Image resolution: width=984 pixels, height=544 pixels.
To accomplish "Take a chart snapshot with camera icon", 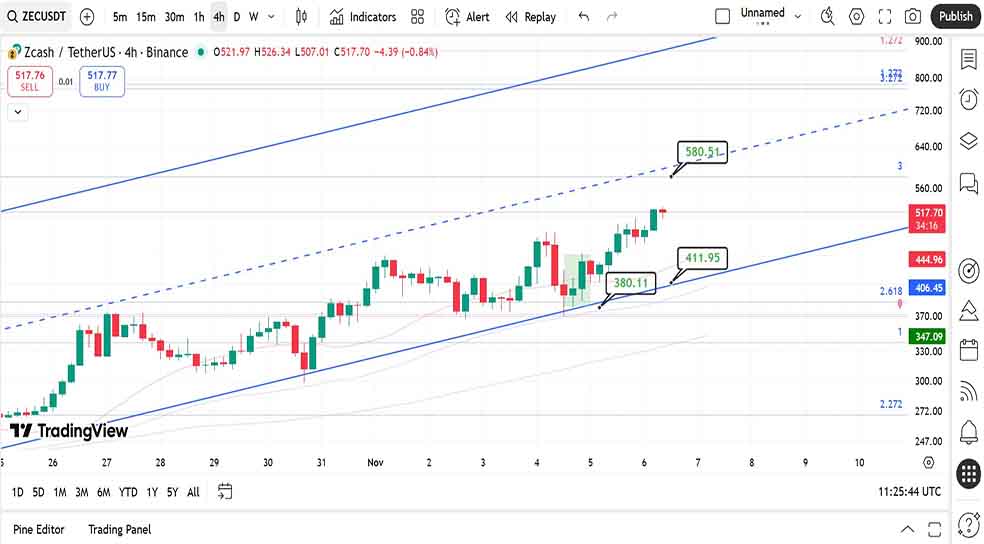I will click(912, 17).
